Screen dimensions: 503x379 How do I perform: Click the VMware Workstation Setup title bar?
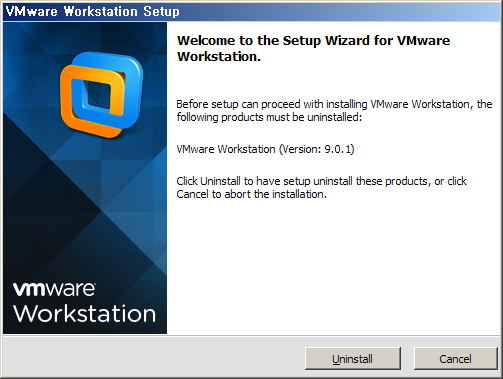[x=251, y=12]
